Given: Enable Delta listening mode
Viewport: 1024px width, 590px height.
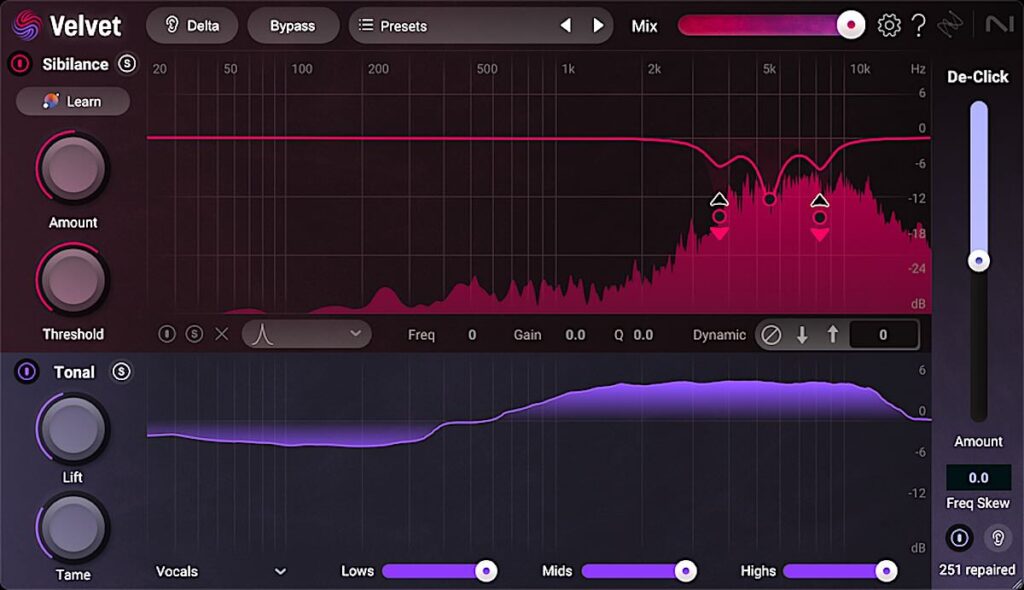Looking at the screenshot, I should click(x=192, y=26).
